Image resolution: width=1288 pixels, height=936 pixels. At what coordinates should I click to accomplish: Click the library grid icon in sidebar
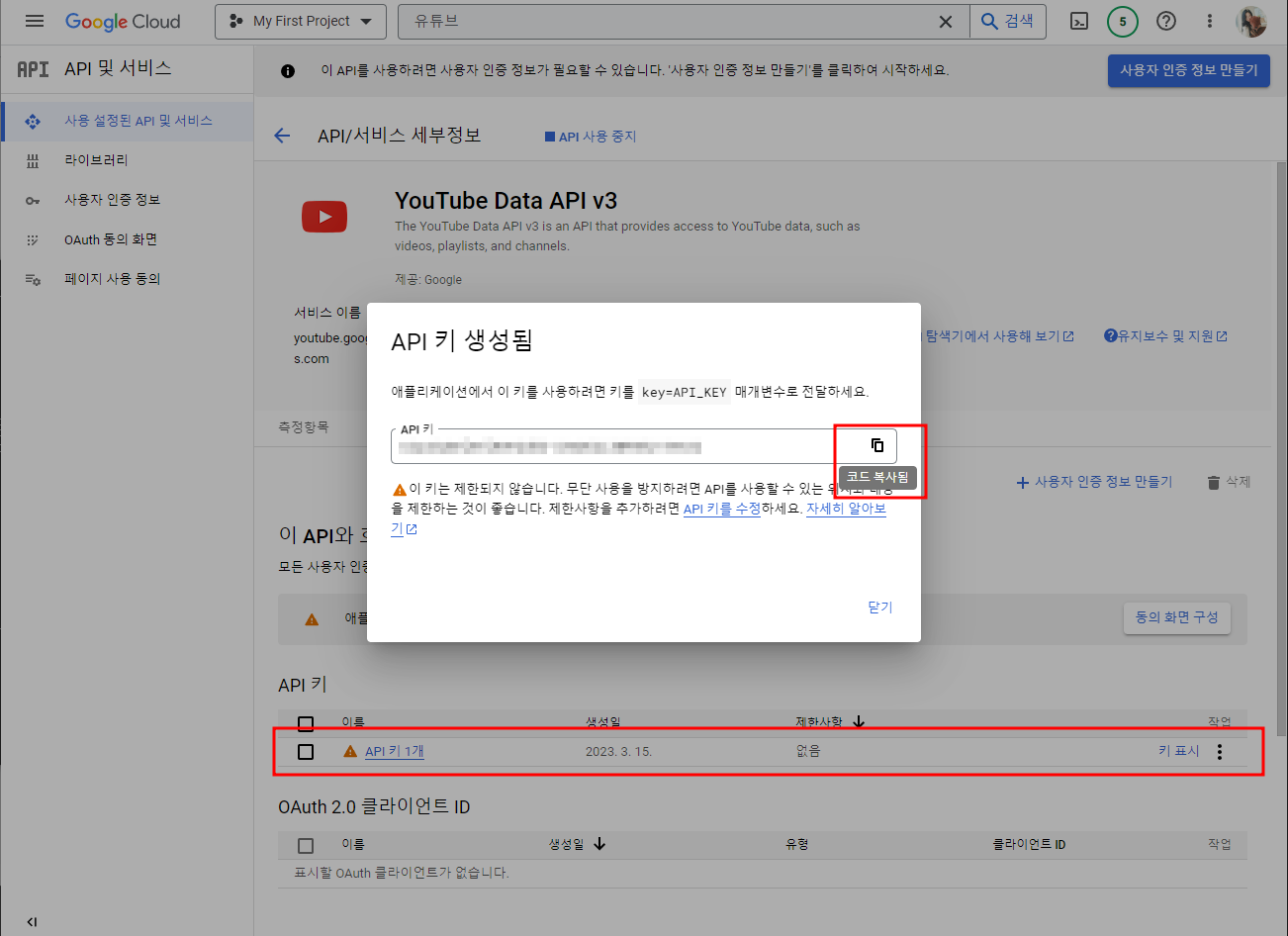tap(33, 160)
